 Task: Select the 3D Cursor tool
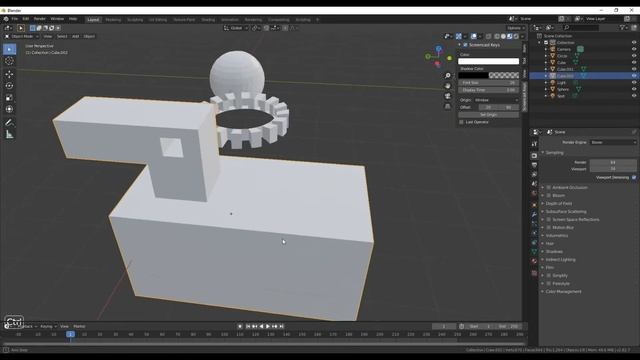9,61
